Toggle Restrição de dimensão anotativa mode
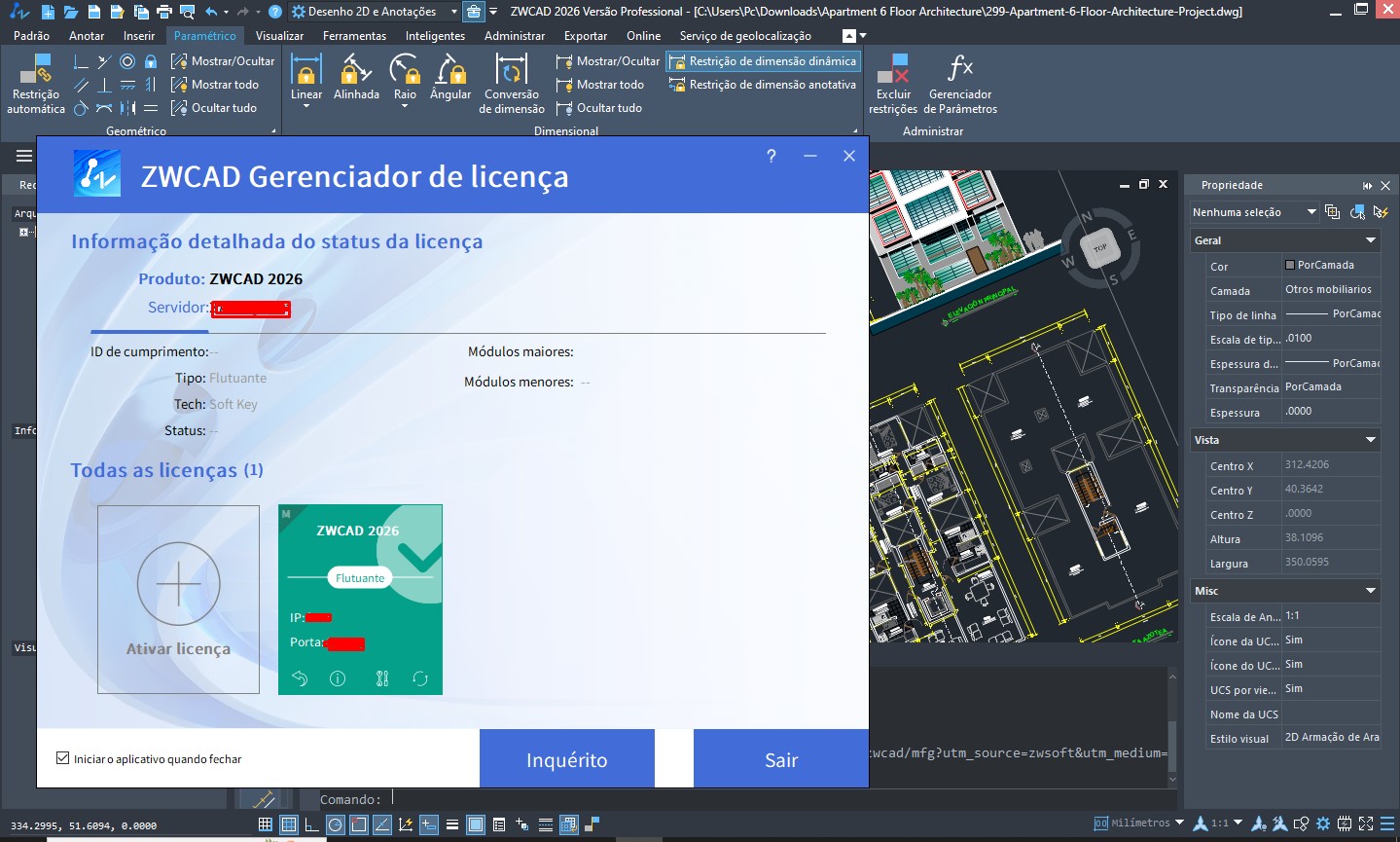Viewport: 1400px width, 842px height. (x=763, y=85)
